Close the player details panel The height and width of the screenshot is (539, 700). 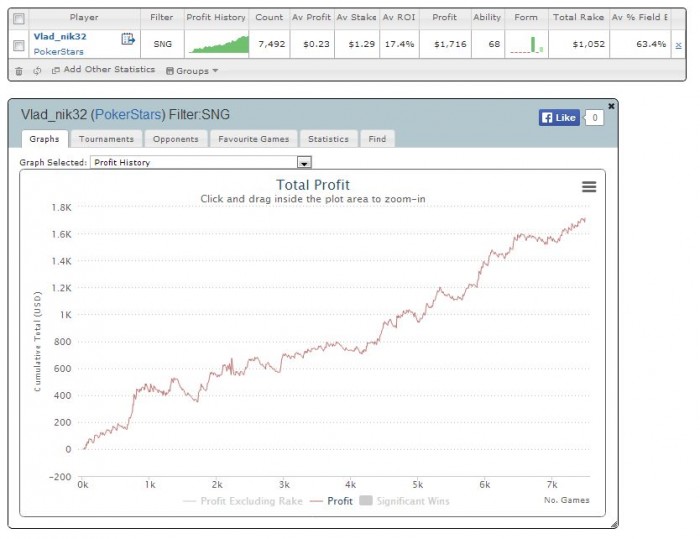coord(611,106)
